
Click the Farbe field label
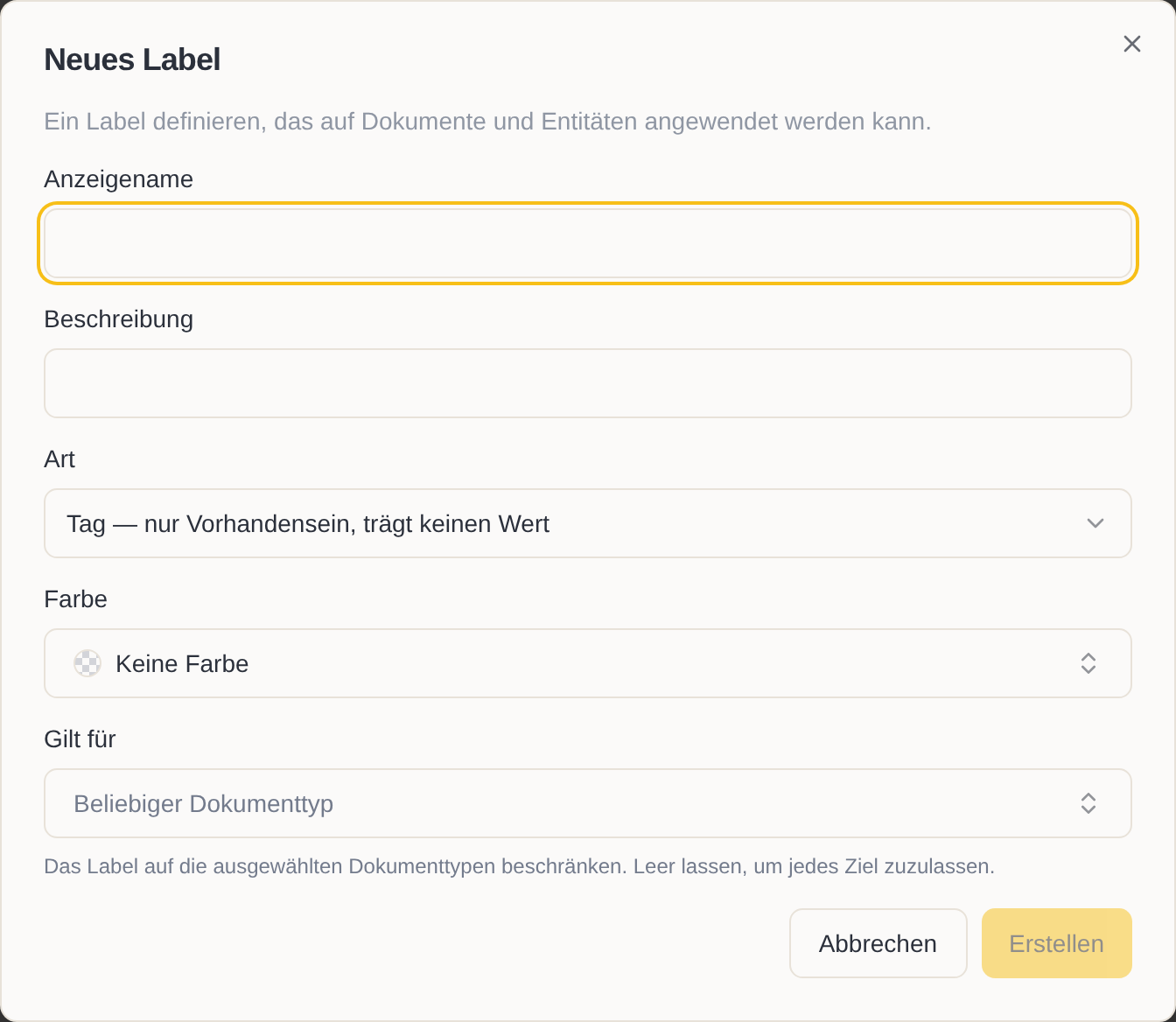click(76, 598)
